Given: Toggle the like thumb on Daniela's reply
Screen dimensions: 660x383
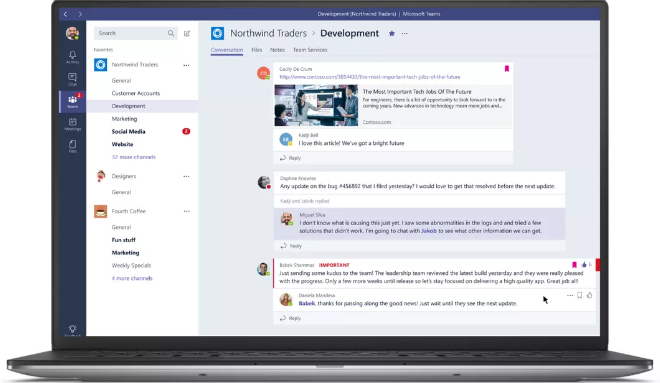Looking at the screenshot, I should [x=589, y=295].
